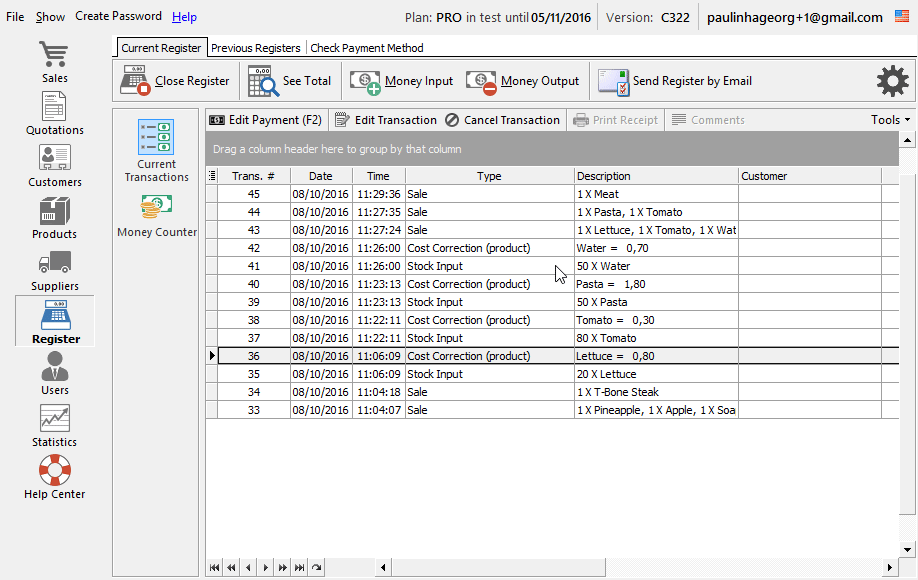Image resolution: width=918 pixels, height=580 pixels.
Task: Click the settings gear icon
Action: click(x=892, y=81)
